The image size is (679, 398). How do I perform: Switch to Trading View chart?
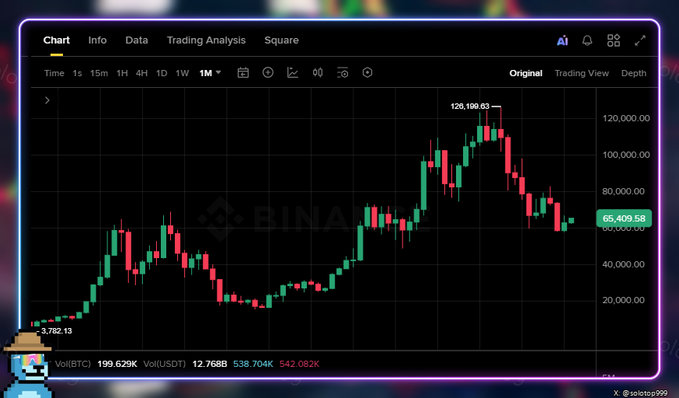(x=582, y=73)
